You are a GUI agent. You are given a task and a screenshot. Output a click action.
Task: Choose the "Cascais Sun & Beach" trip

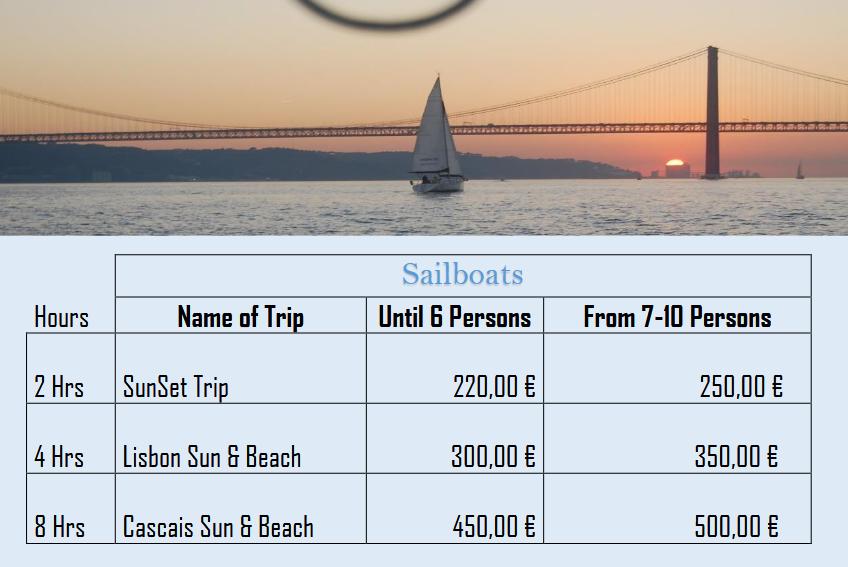(x=218, y=527)
